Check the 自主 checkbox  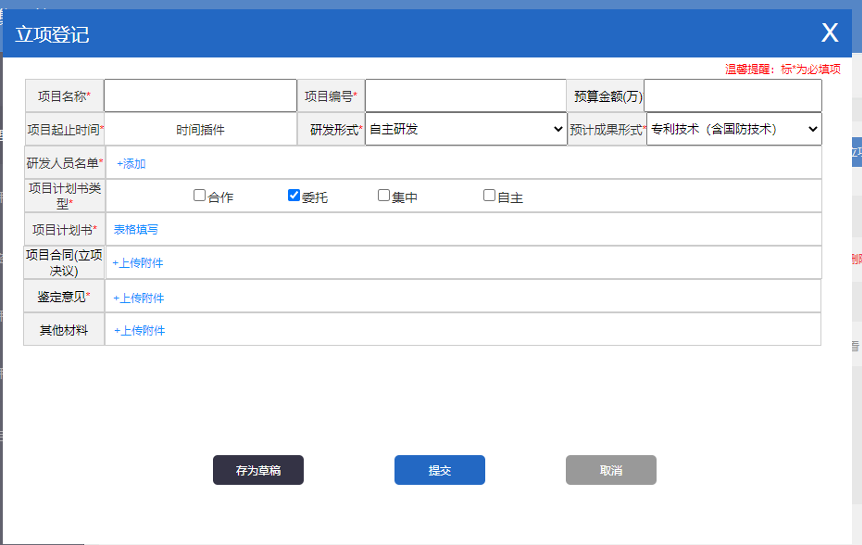click(x=489, y=196)
